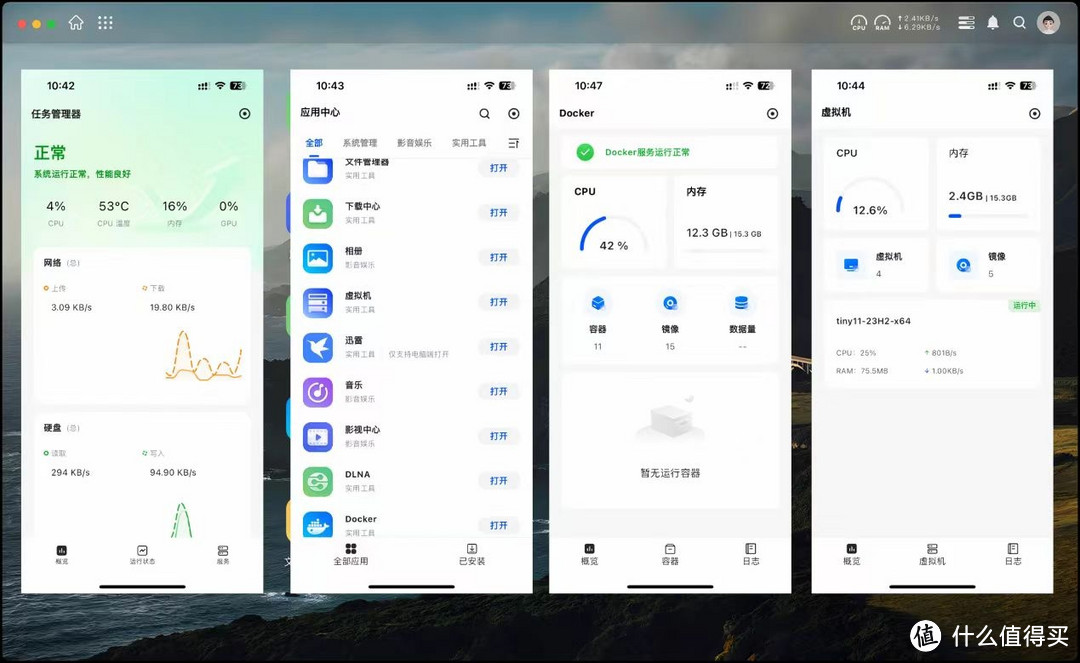Switch to 全部应用 bottom tab

351,554
